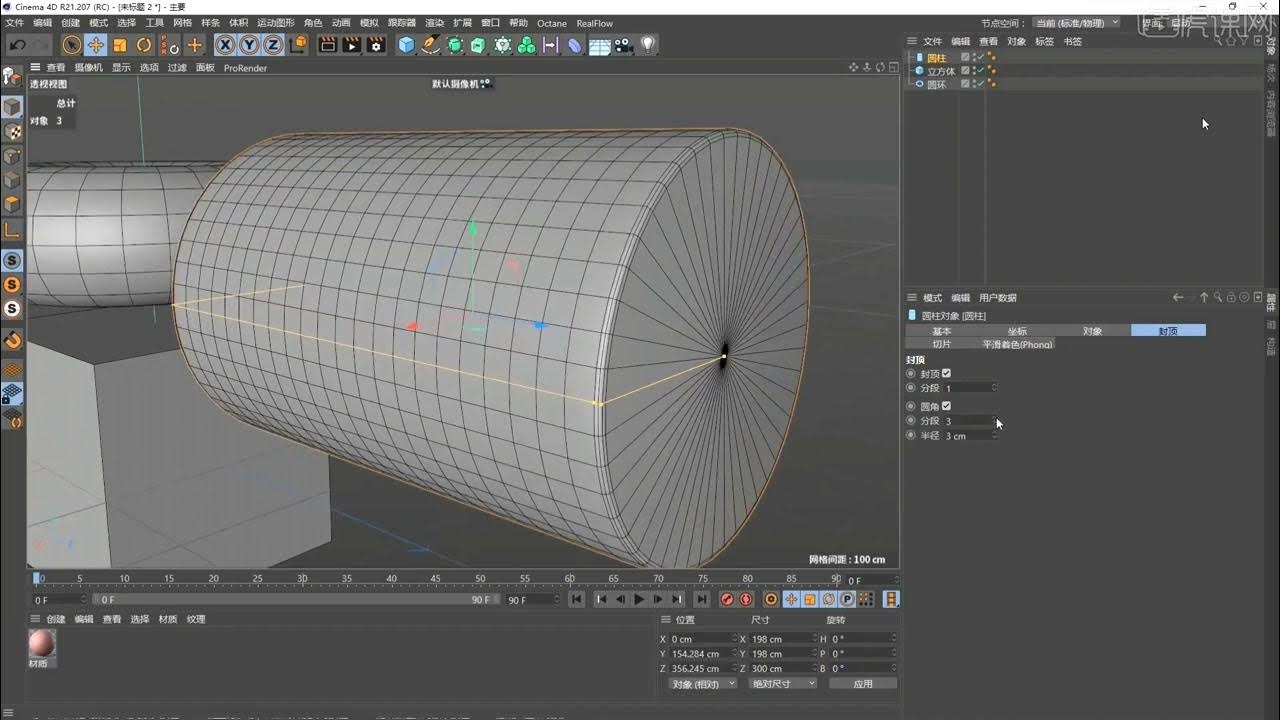Viewport: 1280px width, 720px height.
Task: Open the 文件 menu in menu bar
Action: tap(14, 23)
